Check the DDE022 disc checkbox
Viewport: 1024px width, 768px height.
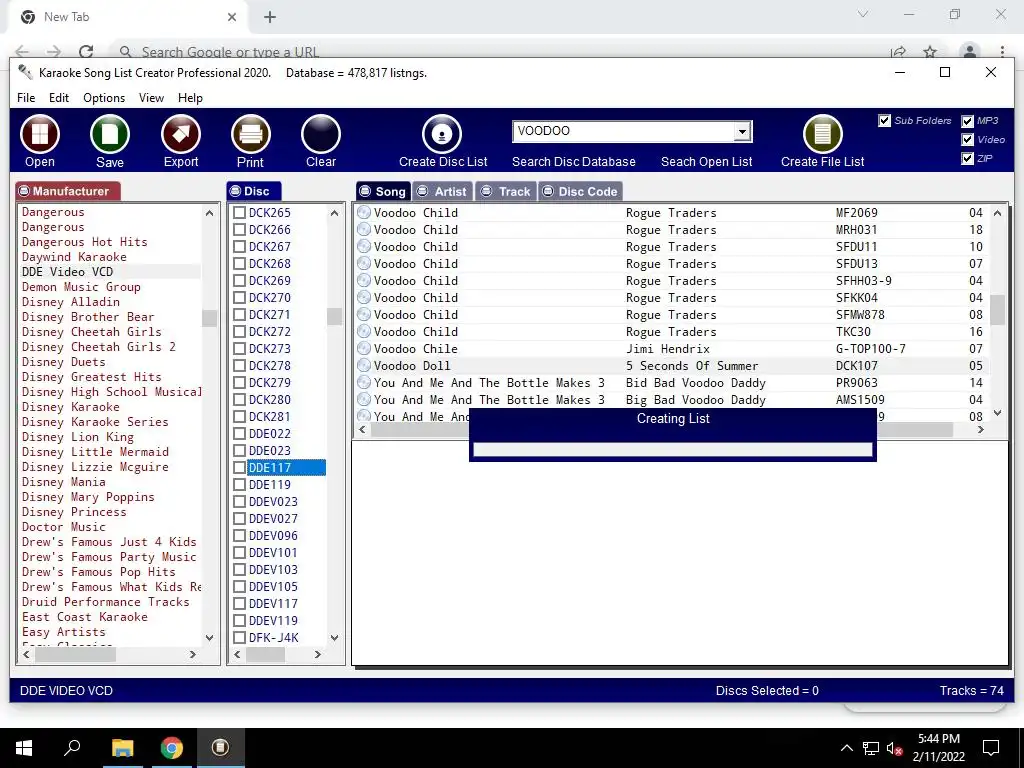click(x=240, y=434)
